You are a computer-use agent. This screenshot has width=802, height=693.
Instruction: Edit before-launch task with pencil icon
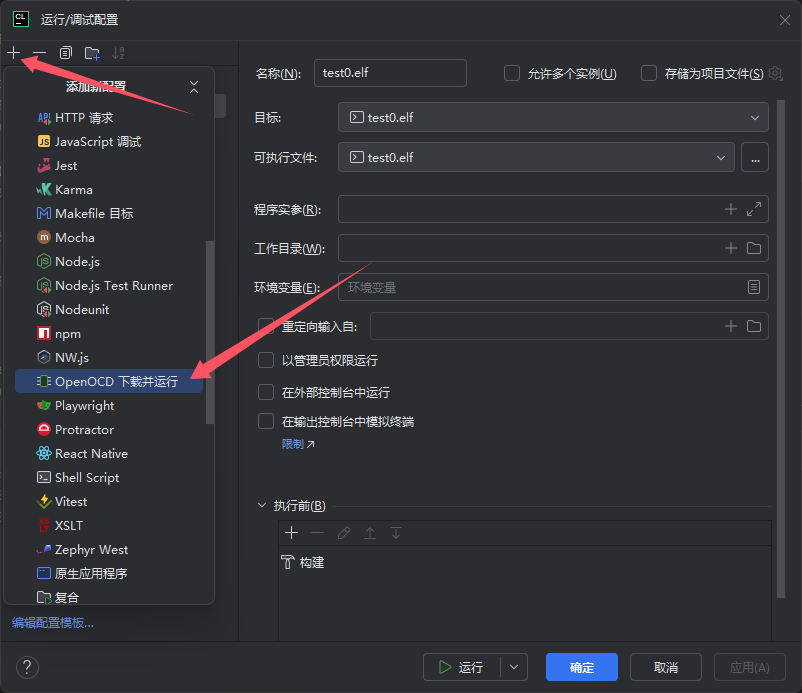coord(344,533)
